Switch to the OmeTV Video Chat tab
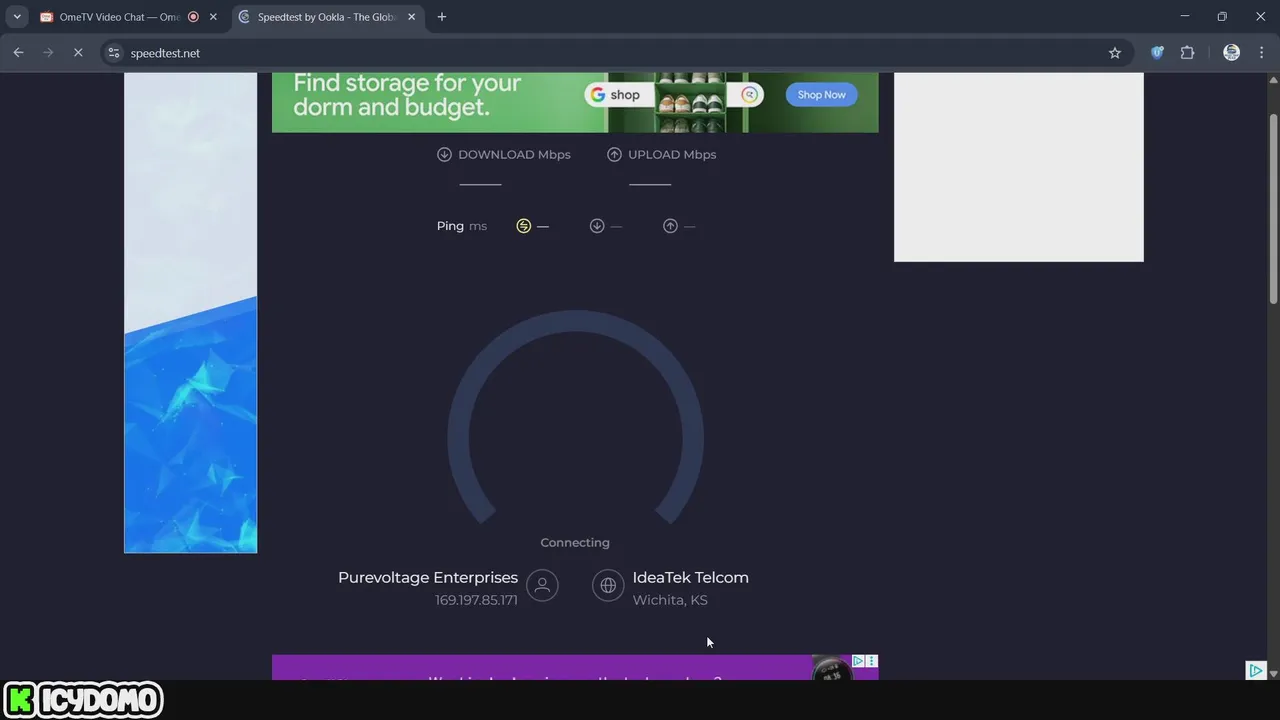This screenshot has height=720, width=1280. coord(118,17)
